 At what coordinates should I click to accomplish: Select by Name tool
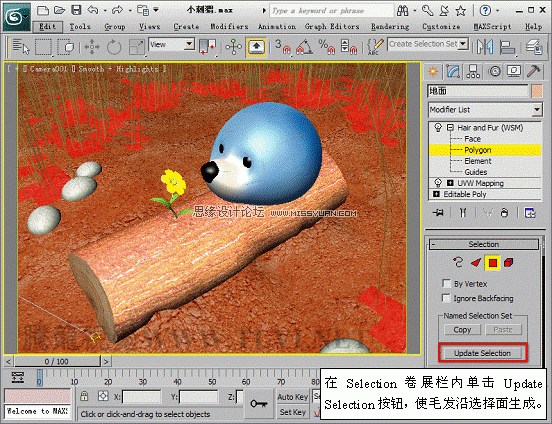click(21, 46)
